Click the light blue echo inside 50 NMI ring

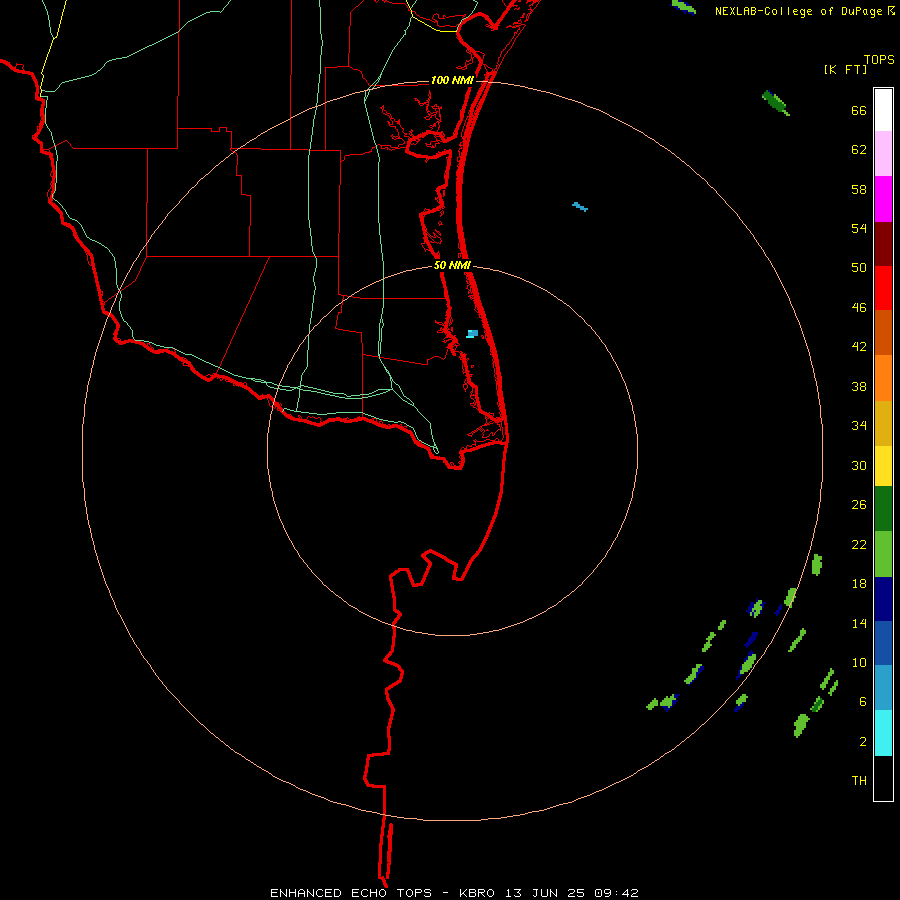click(x=472, y=333)
